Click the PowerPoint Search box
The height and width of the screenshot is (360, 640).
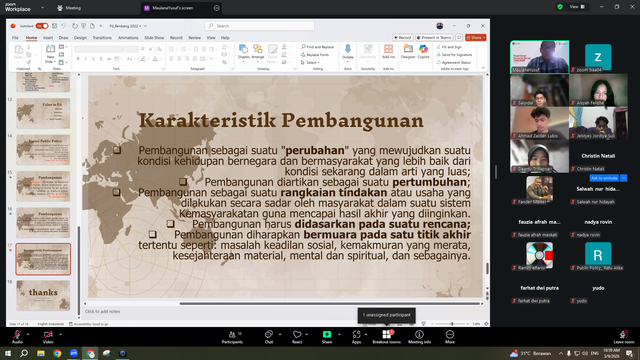260,26
